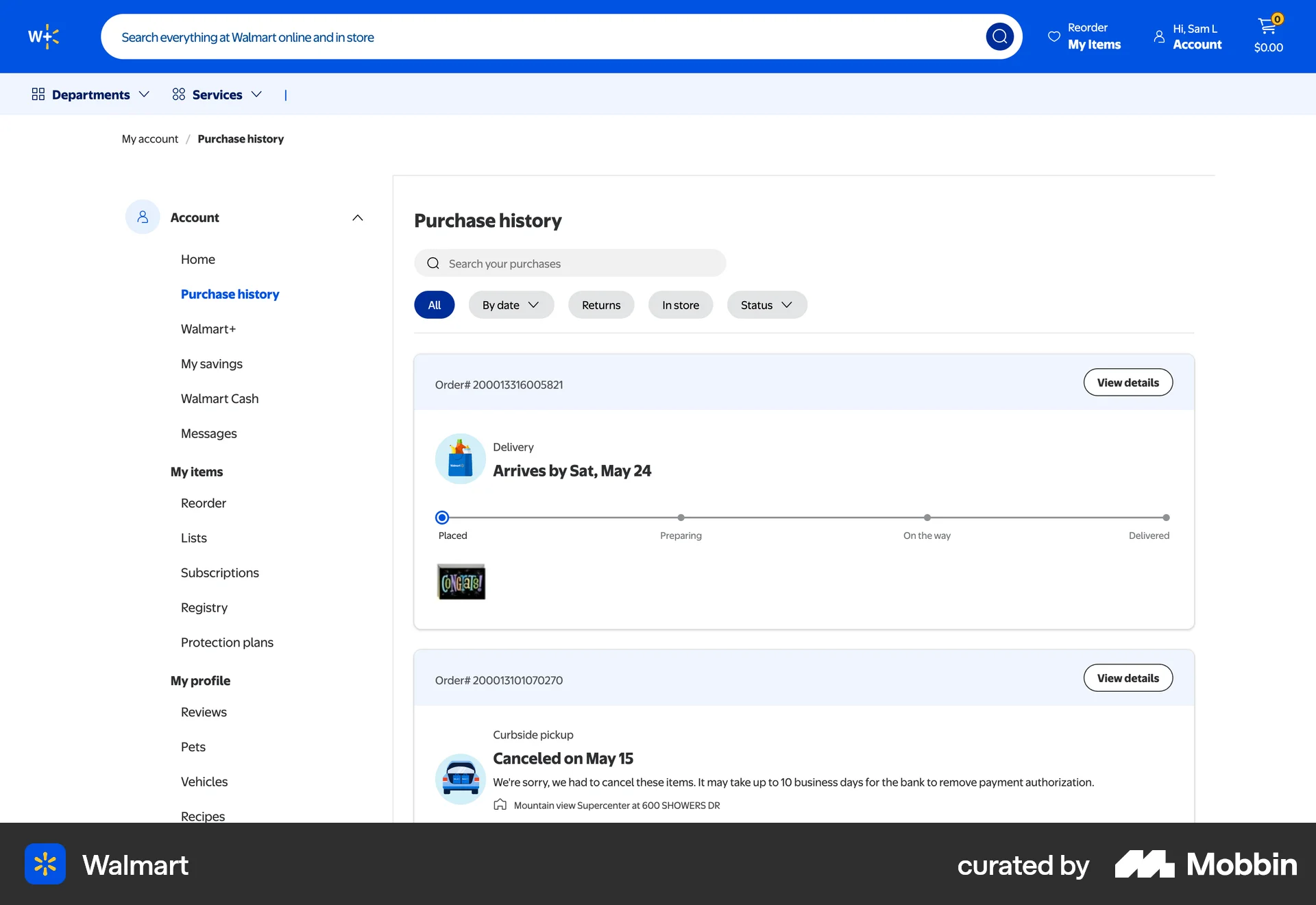The height and width of the screenshot is (905, 1316).
Task: Click the Placed step on the delivery progress tracker
Action: (441, 518)
